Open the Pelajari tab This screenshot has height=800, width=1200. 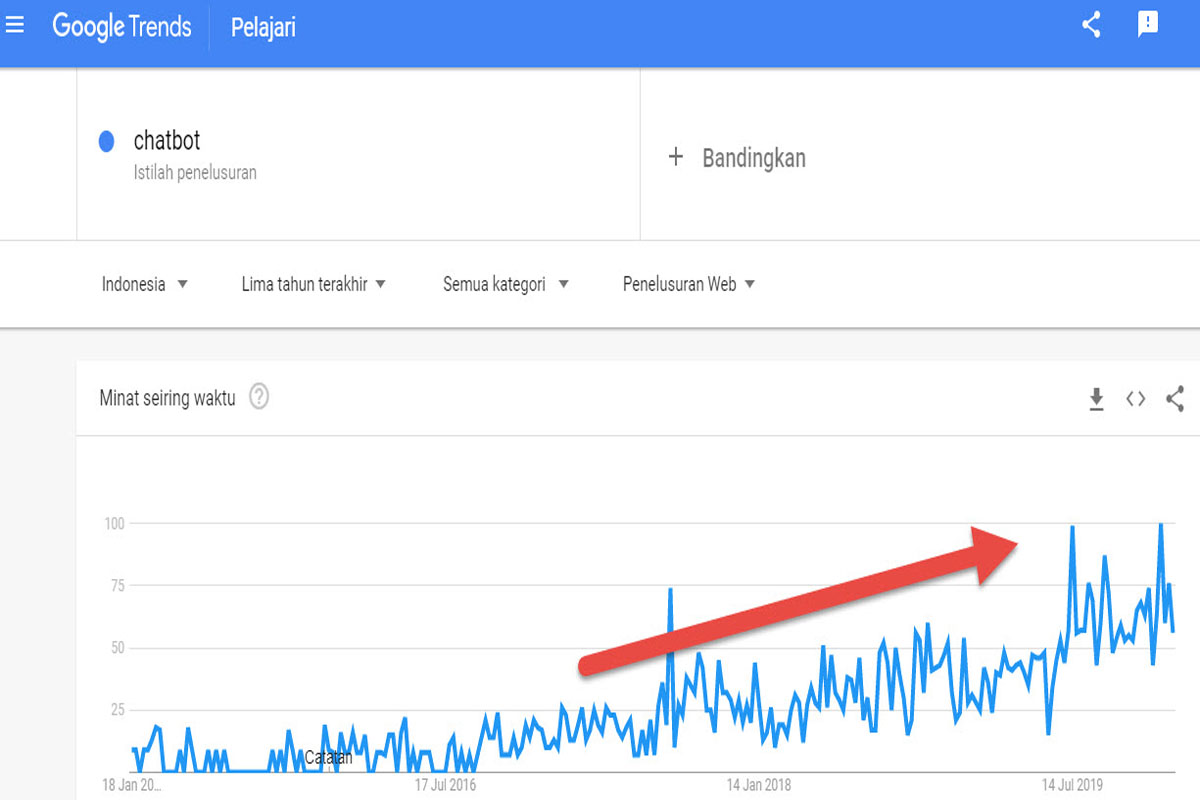pos(263,28)
